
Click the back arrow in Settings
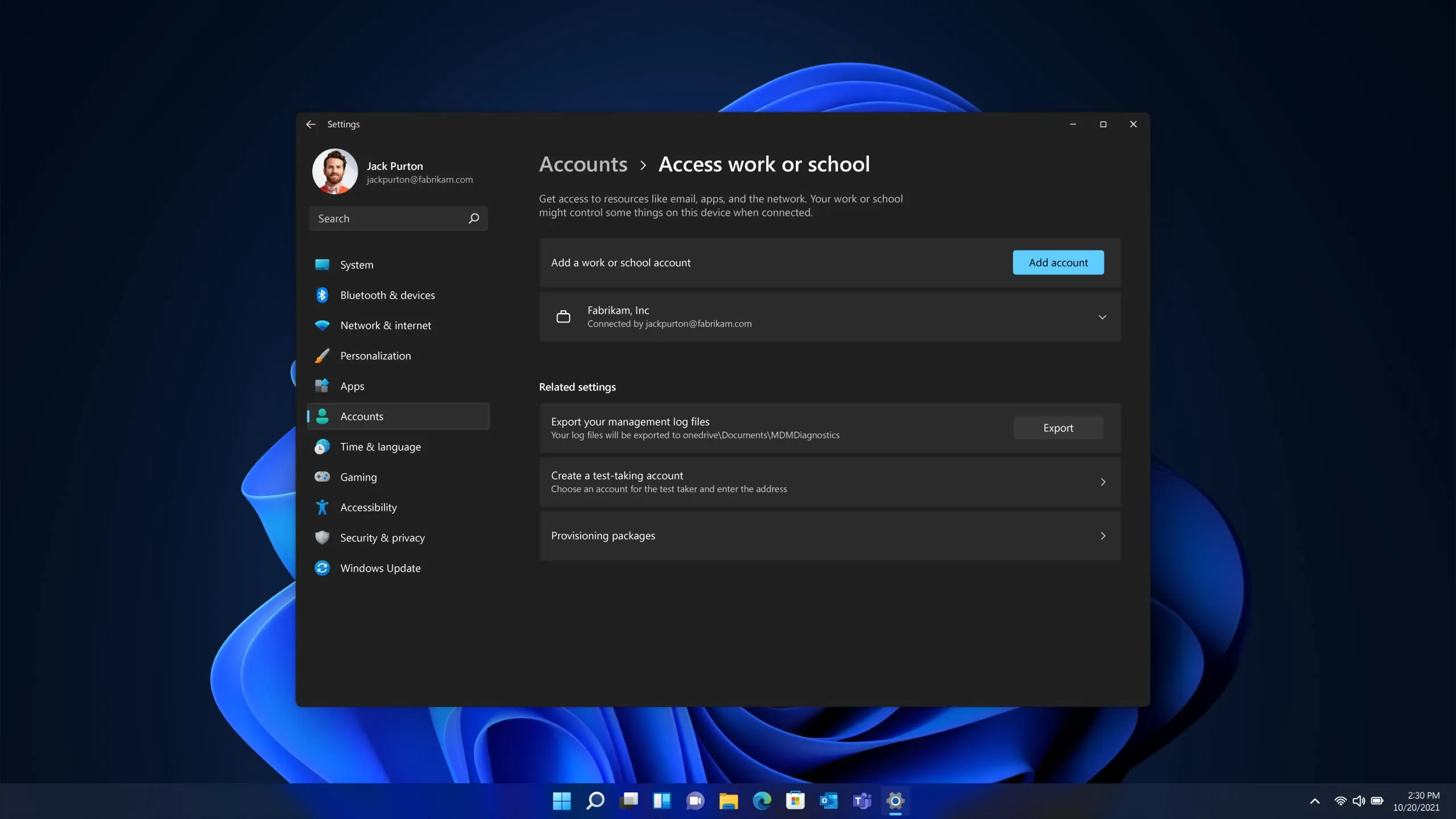[x=311, y=124]
